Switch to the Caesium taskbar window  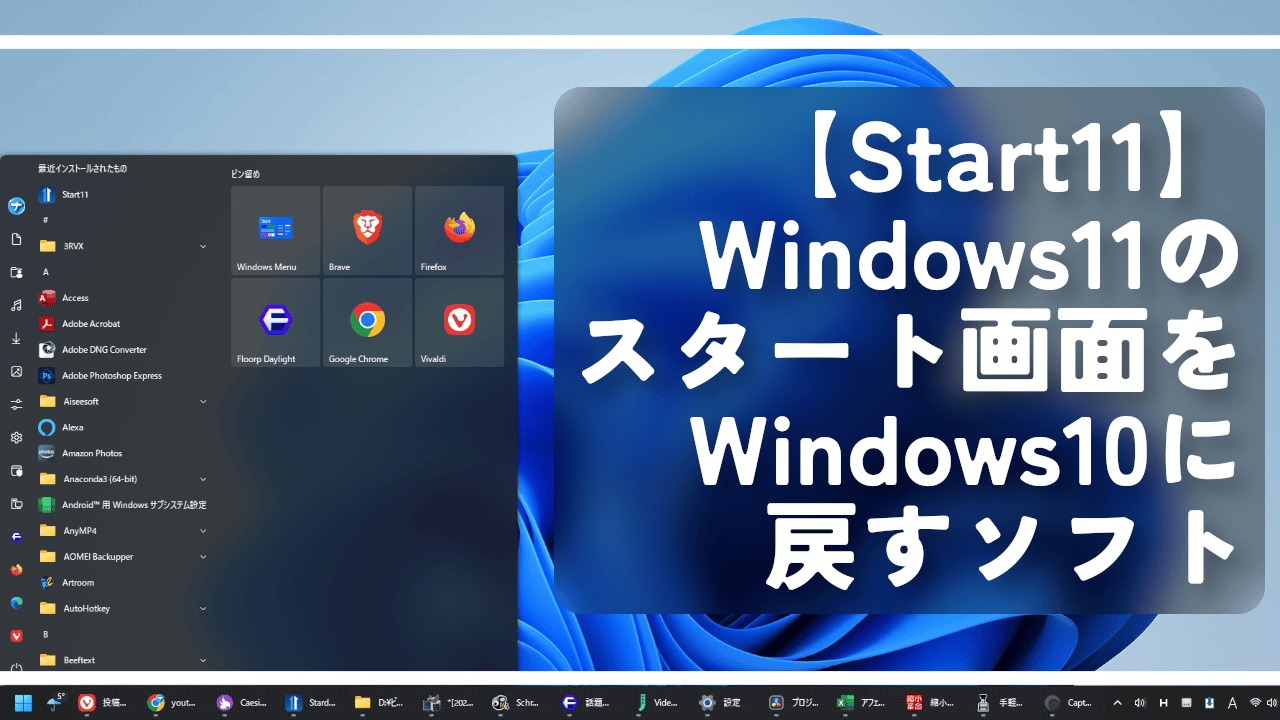pos(241,702)
